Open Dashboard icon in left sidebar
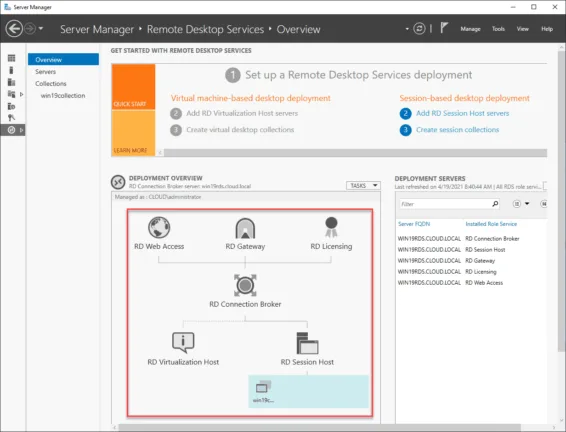This screenshot has height=432, width=566. pyautogui.click(x=12, y=58)
